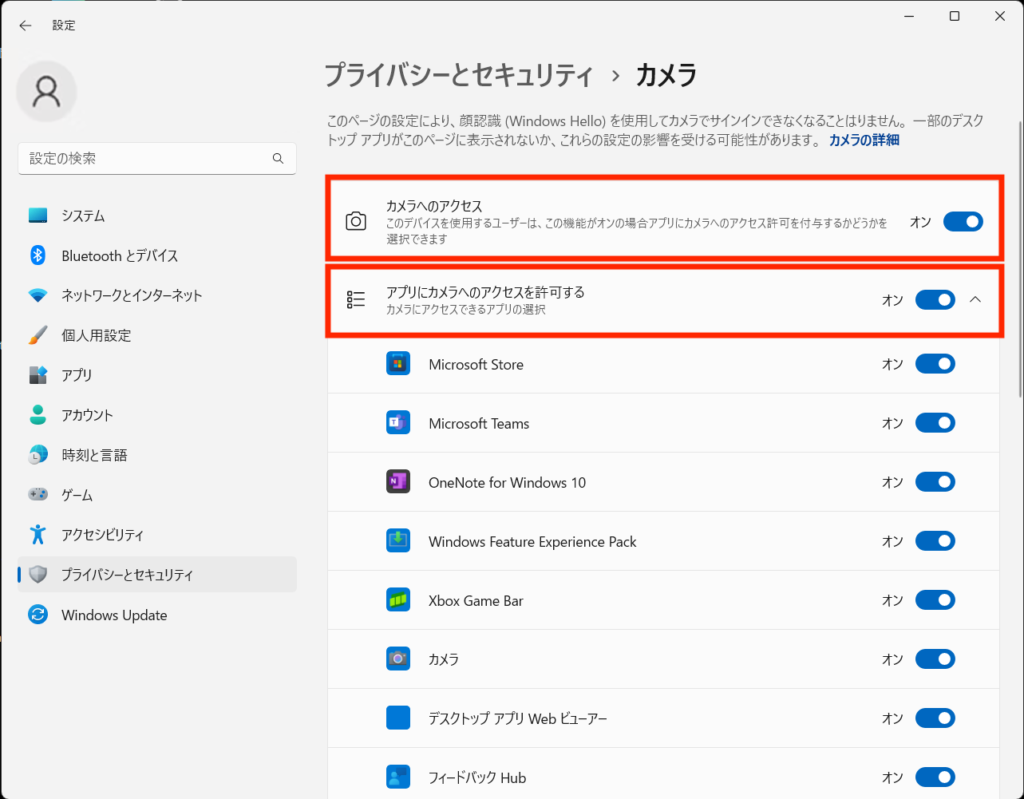Click the Microsoft Store app icon
This screenshot has width=1024, height=799.
(x=398, y=364)
